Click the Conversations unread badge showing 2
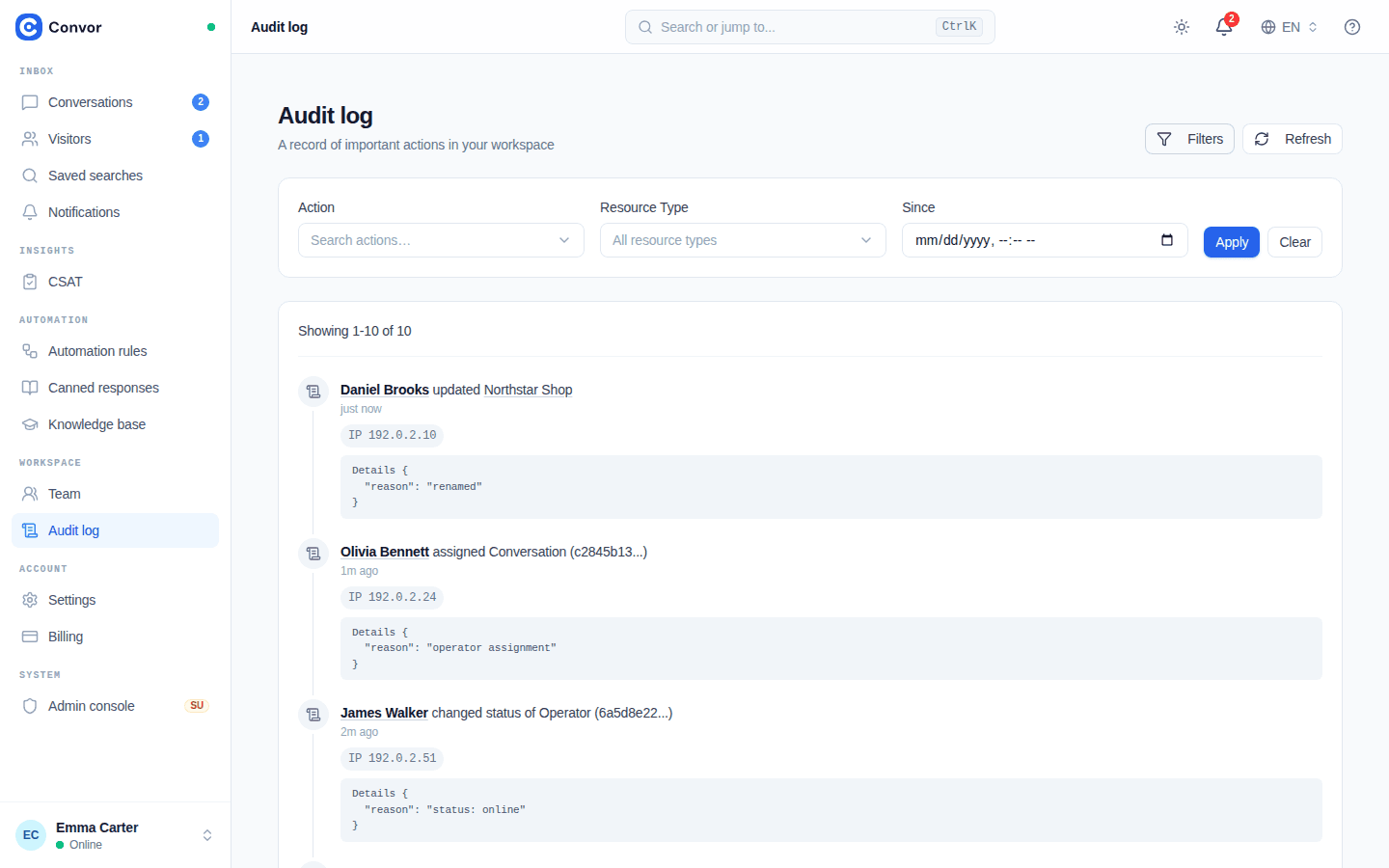The width and height of the screenshot is (1389, 868). (201, 102)
